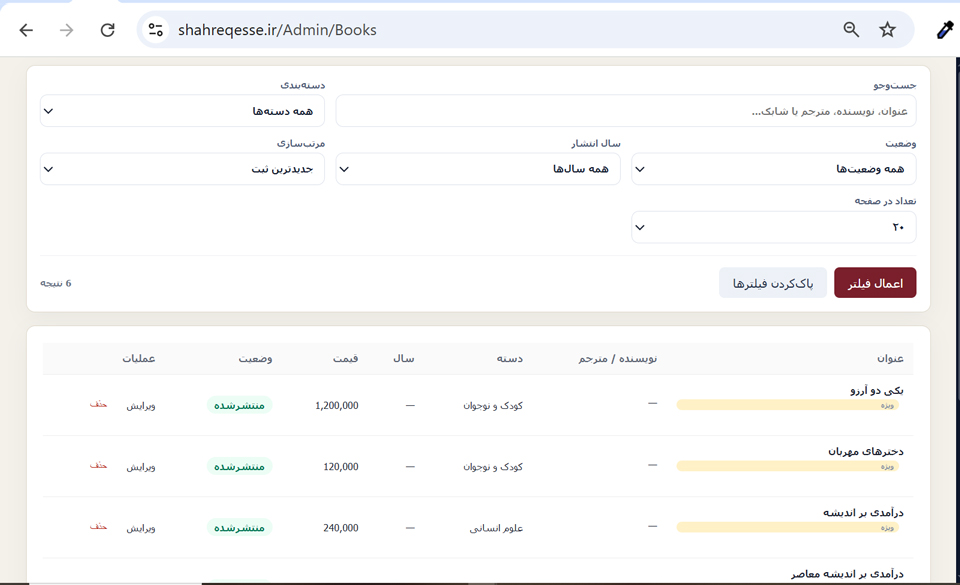960x585 pixels.
Task: Click the browser forward arrow
Action: point(66,30)
